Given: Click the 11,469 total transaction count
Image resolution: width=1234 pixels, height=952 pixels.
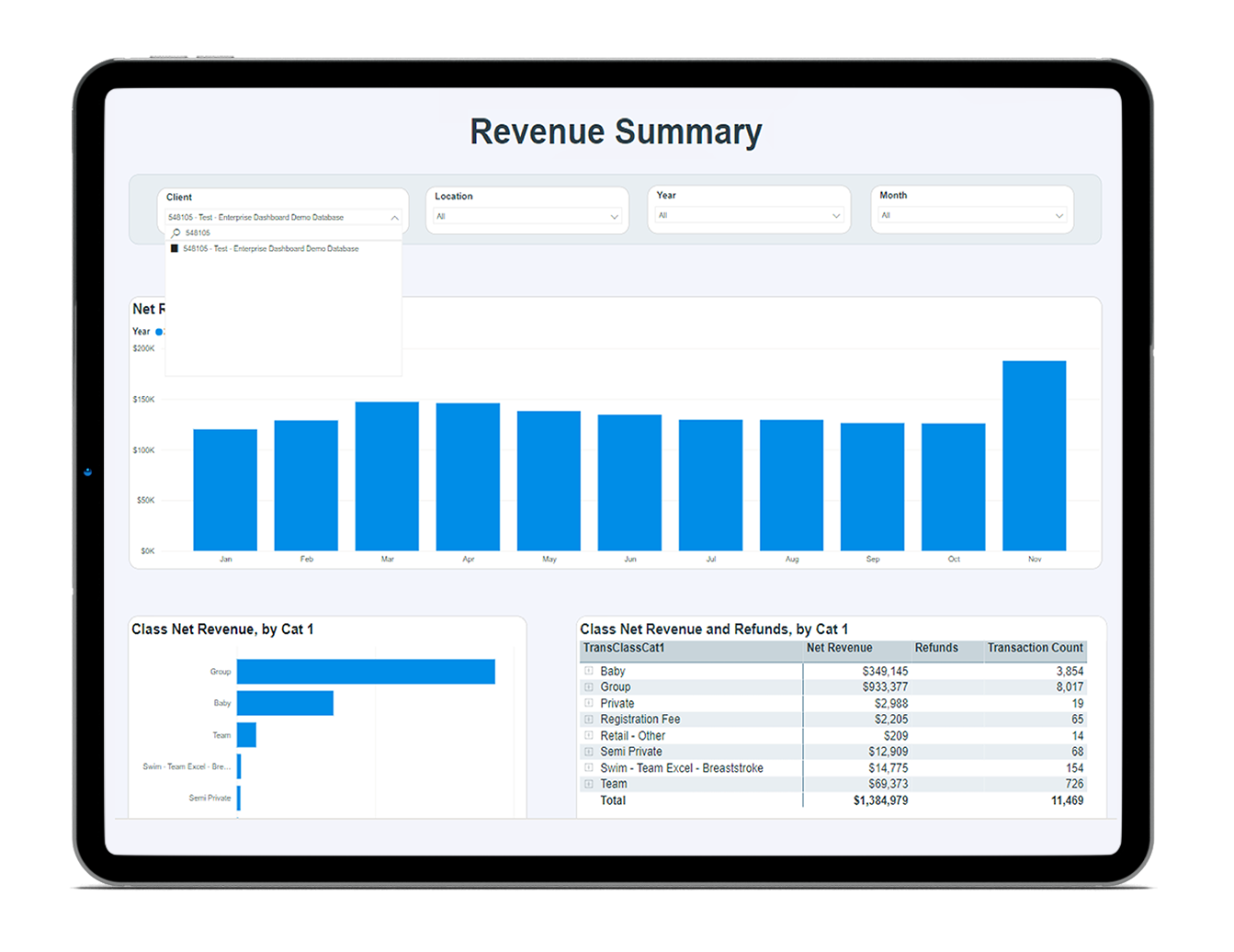Looking at the screenshot, I should 1067,801.
